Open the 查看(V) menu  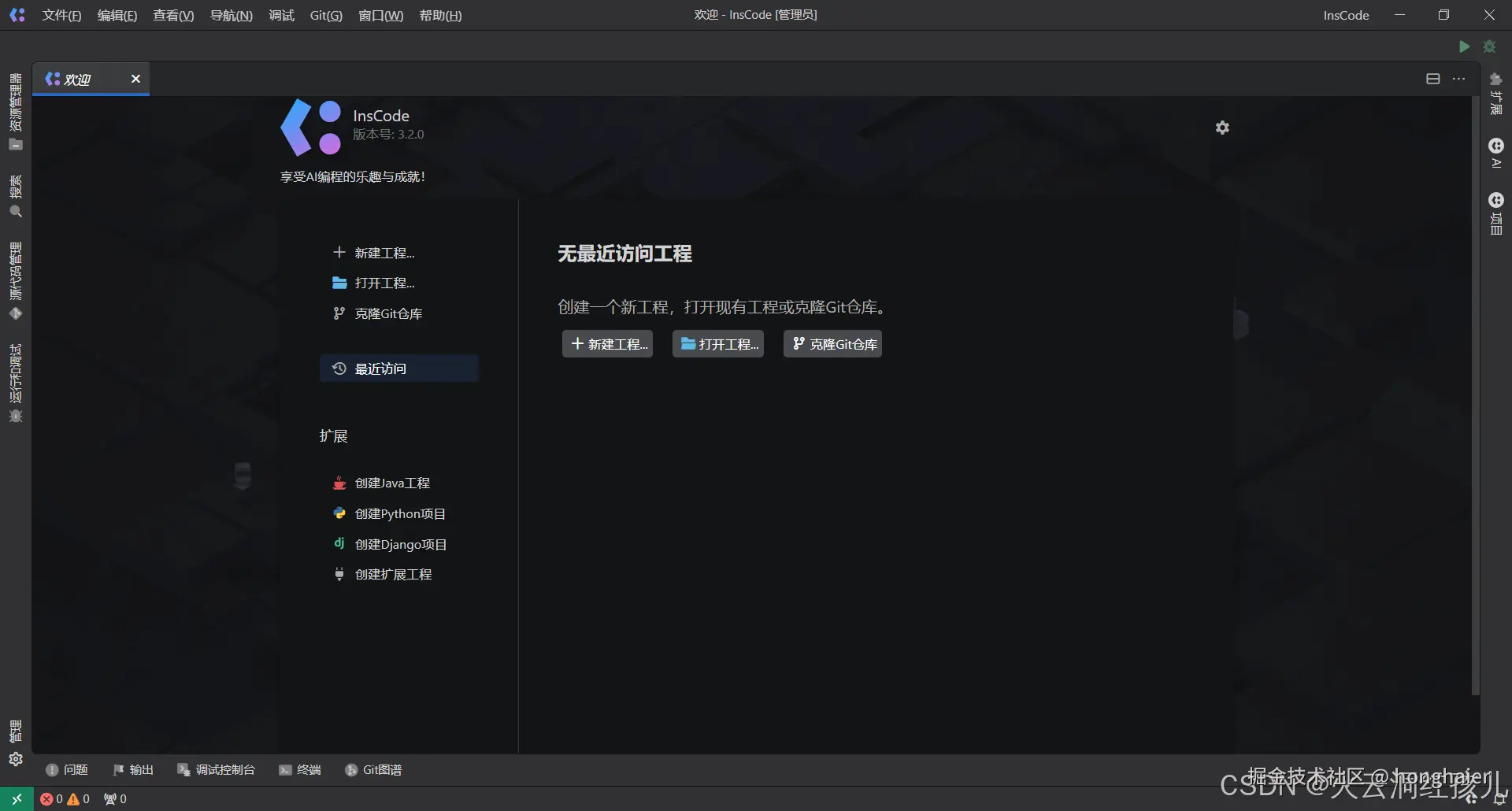click(x=173, y=15)
